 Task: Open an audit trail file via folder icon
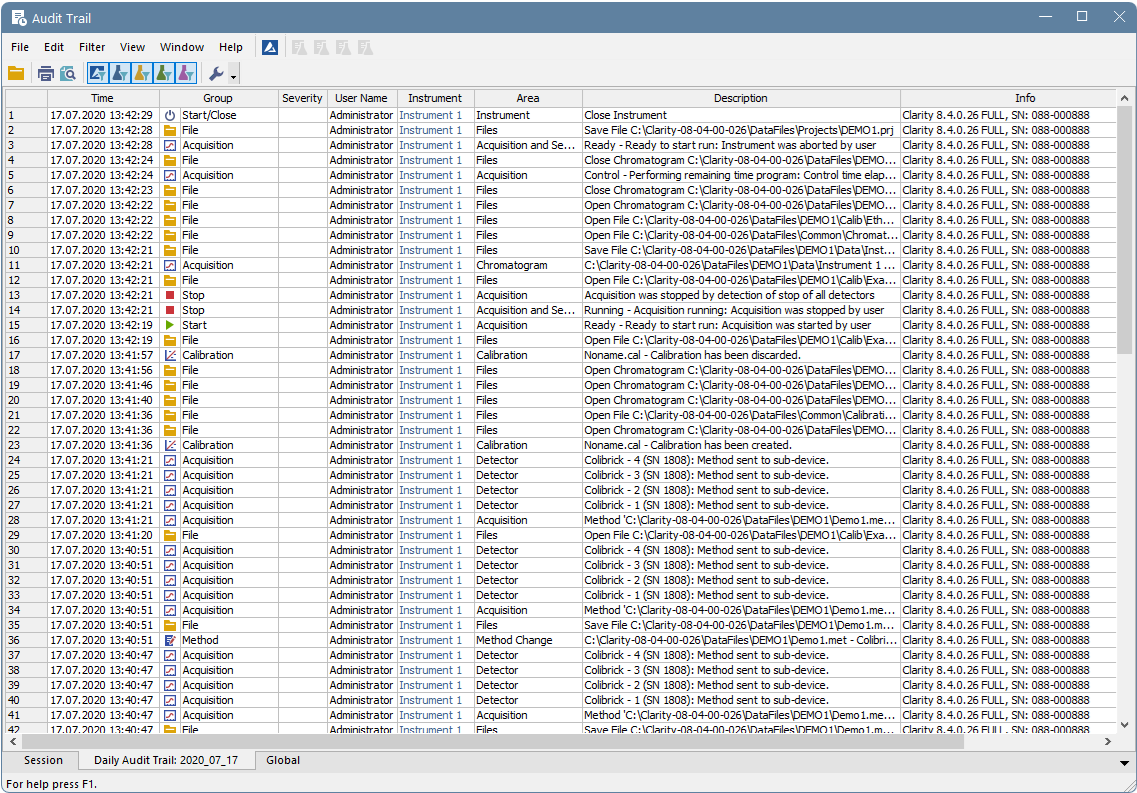point(16,73)
